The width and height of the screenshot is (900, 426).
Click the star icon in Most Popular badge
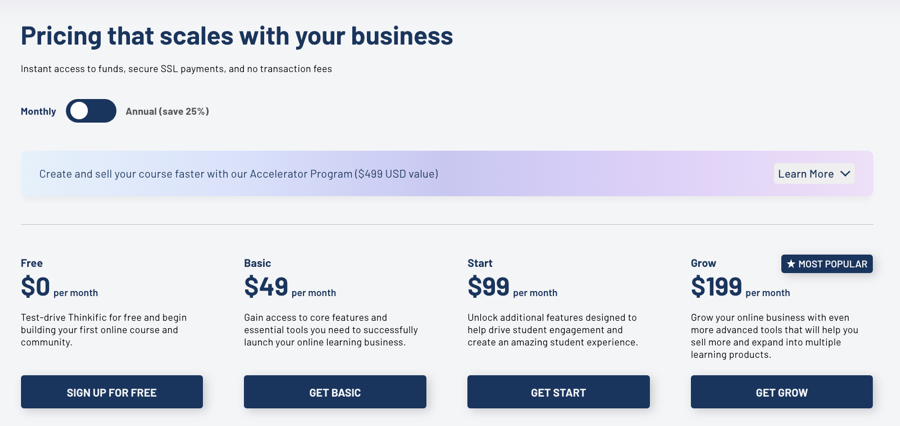point(791,264)
